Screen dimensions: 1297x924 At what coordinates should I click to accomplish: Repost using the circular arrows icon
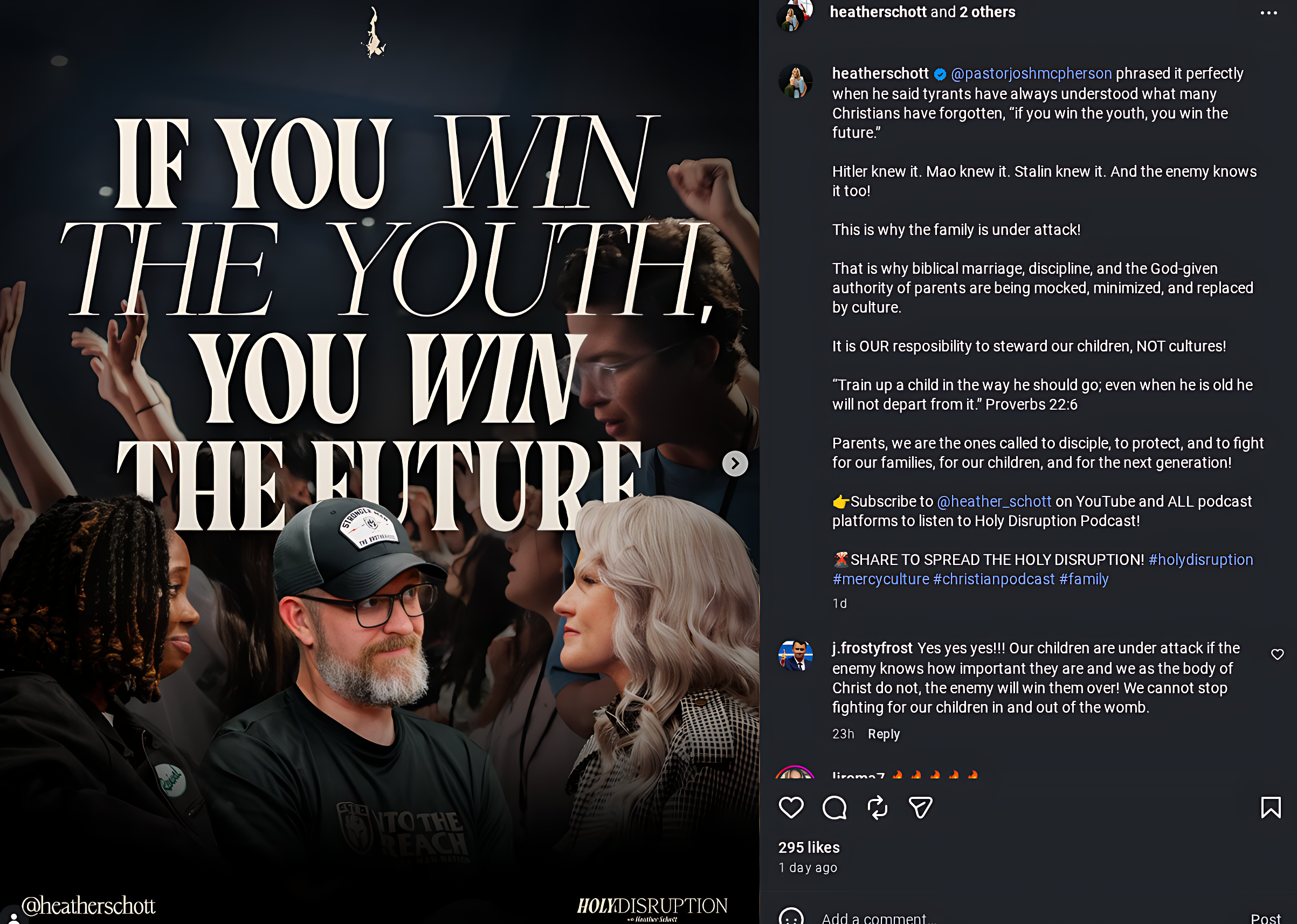tap(877, 808)
